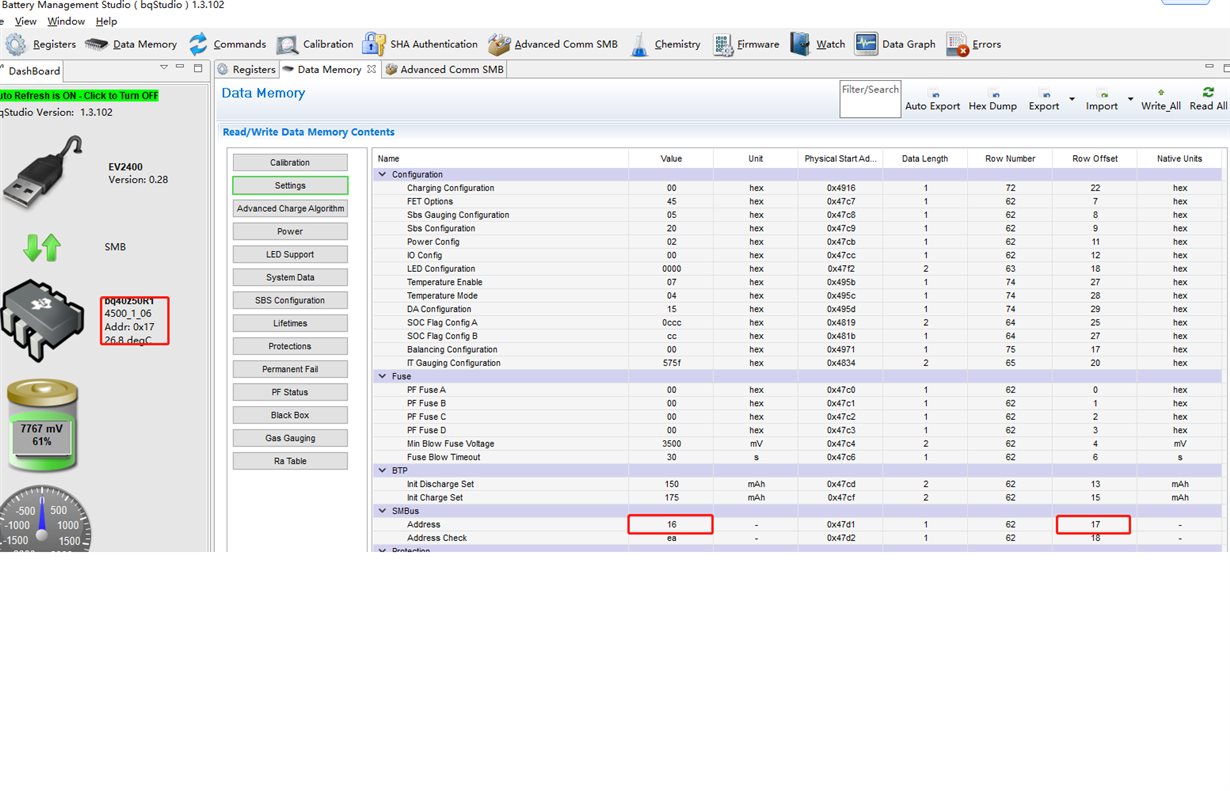1230x791 pixels.
Task: Open Data Memory via chip icon
Action: tap(97, 44)
